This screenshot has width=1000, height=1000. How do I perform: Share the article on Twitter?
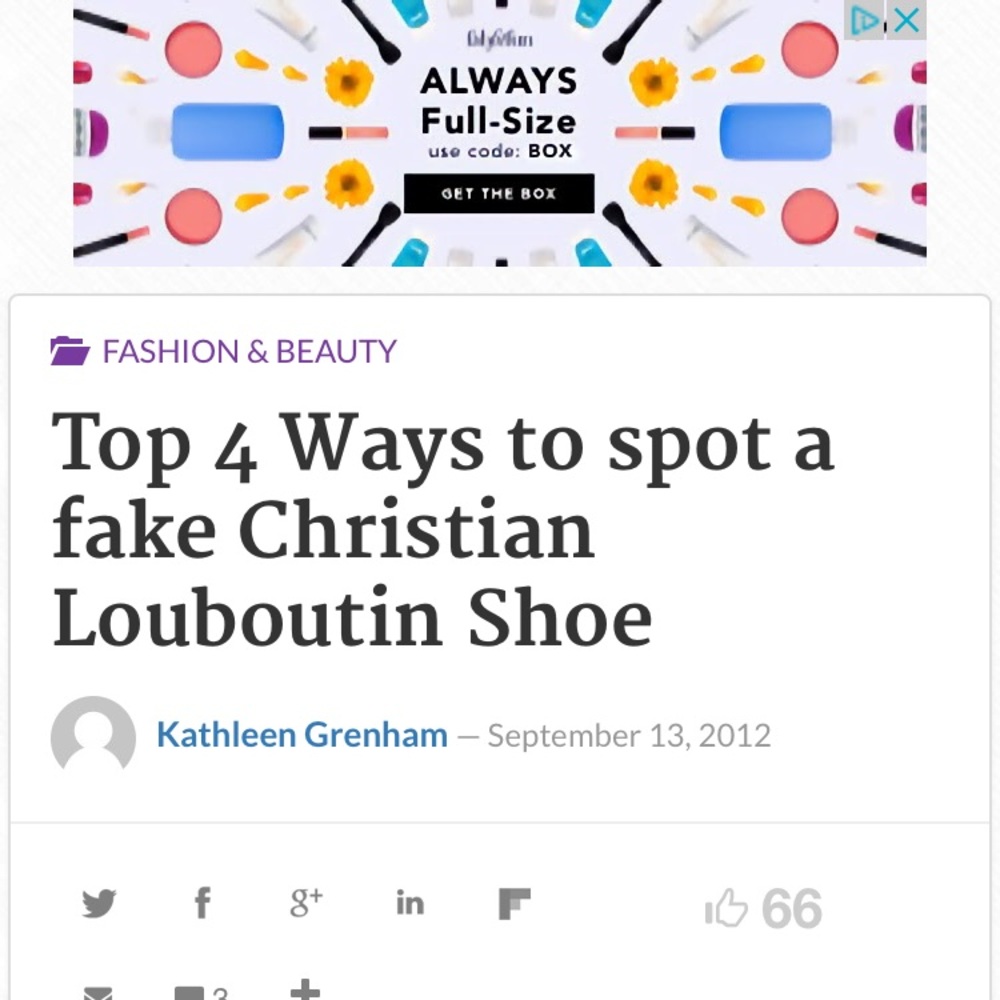click(99, 903)
